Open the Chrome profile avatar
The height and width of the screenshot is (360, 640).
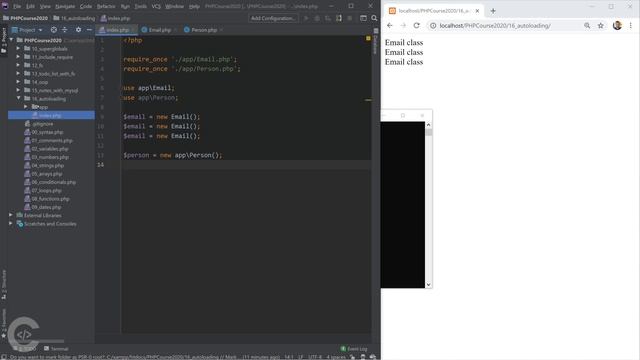617,26
